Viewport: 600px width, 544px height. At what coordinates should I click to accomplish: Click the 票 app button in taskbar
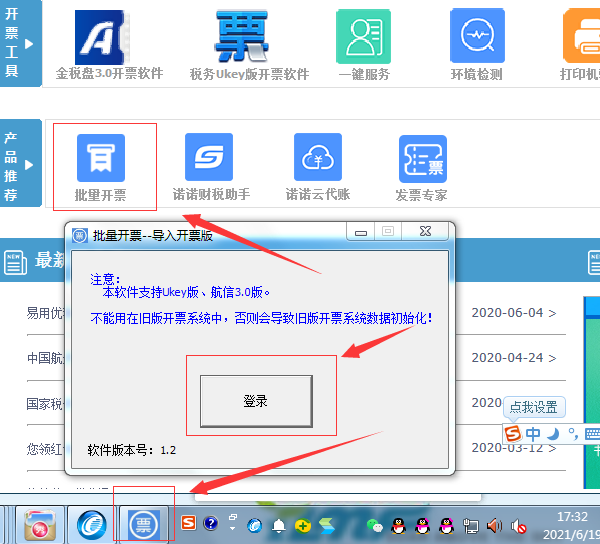(143, 524)
